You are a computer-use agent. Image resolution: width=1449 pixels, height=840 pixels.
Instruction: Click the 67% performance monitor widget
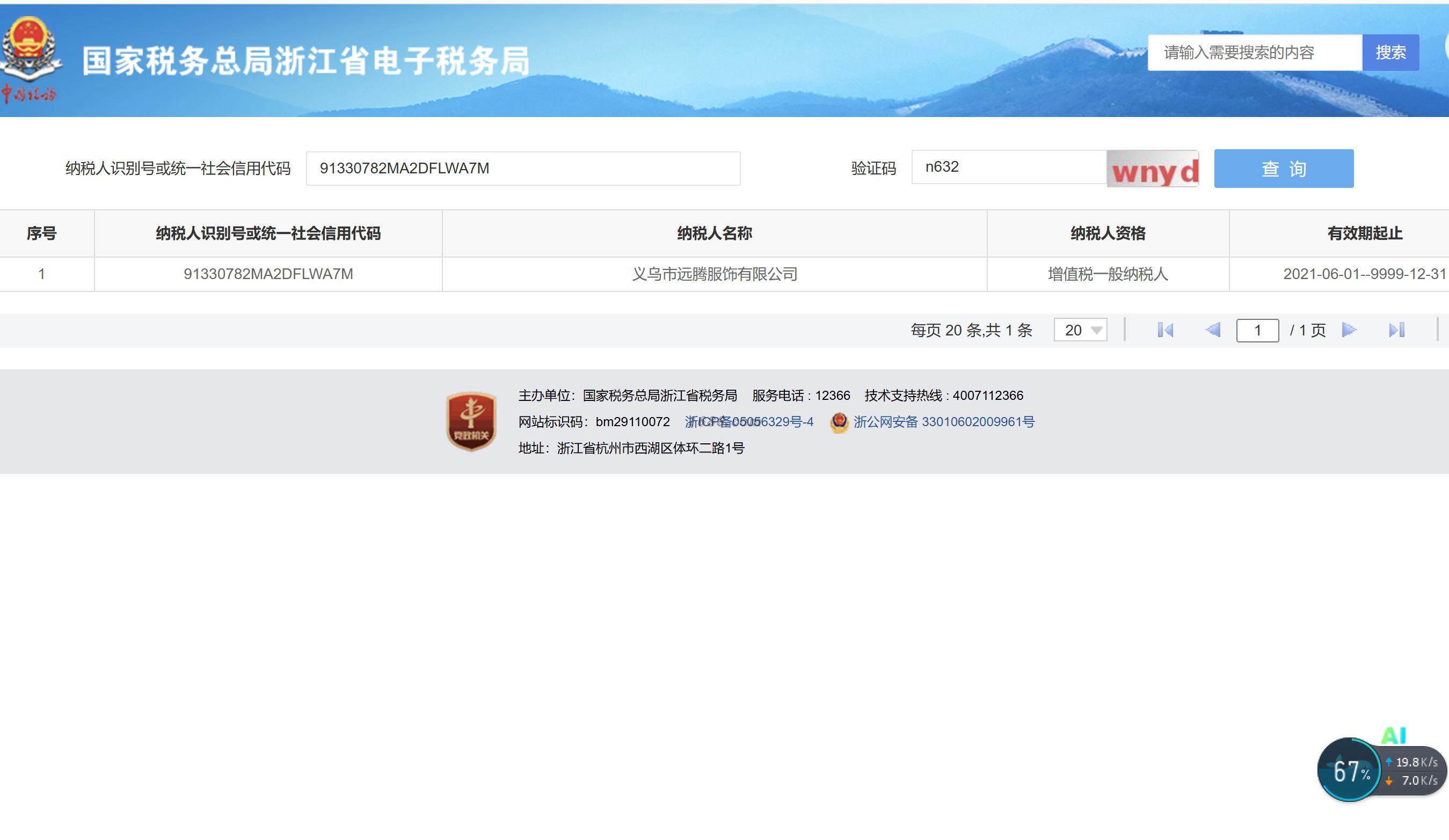tap(1349, 770)
